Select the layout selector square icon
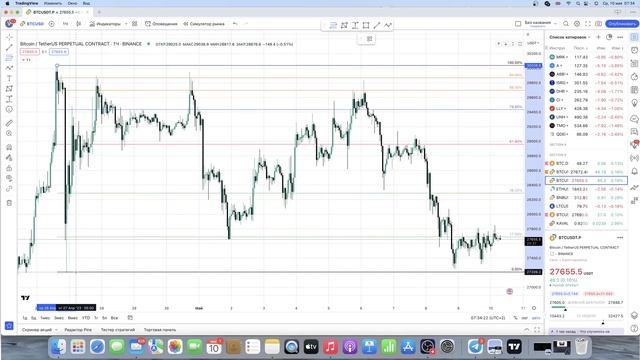Screen dimensions: 640x360 [518, 24]
